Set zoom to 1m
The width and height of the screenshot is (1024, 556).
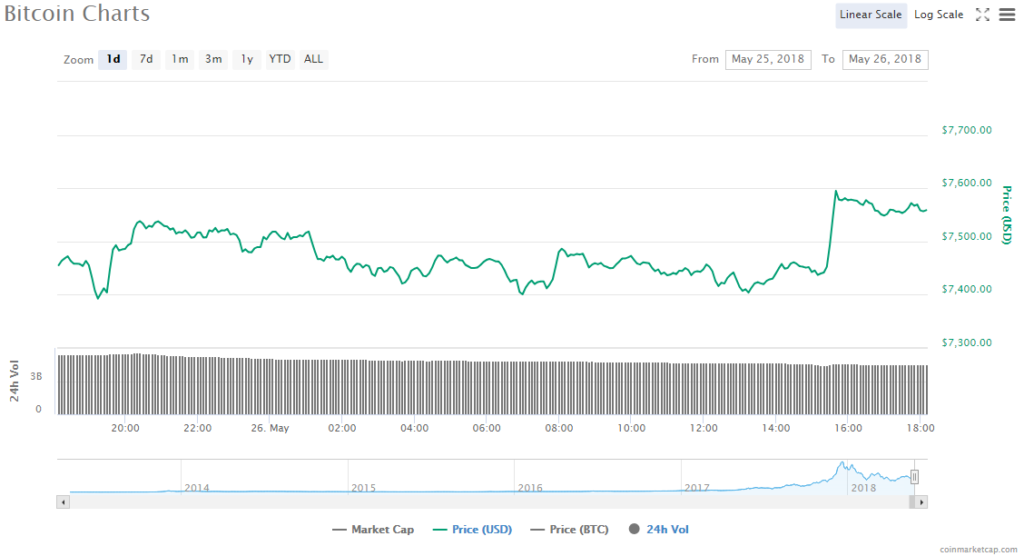tap(180, 59)
